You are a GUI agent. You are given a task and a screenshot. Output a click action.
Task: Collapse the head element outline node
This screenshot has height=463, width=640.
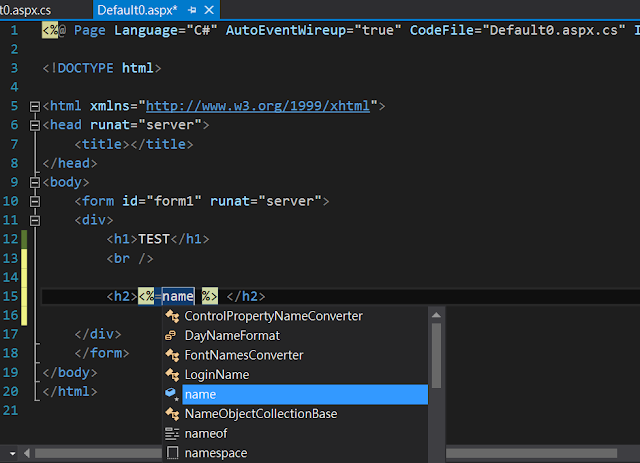35,125
